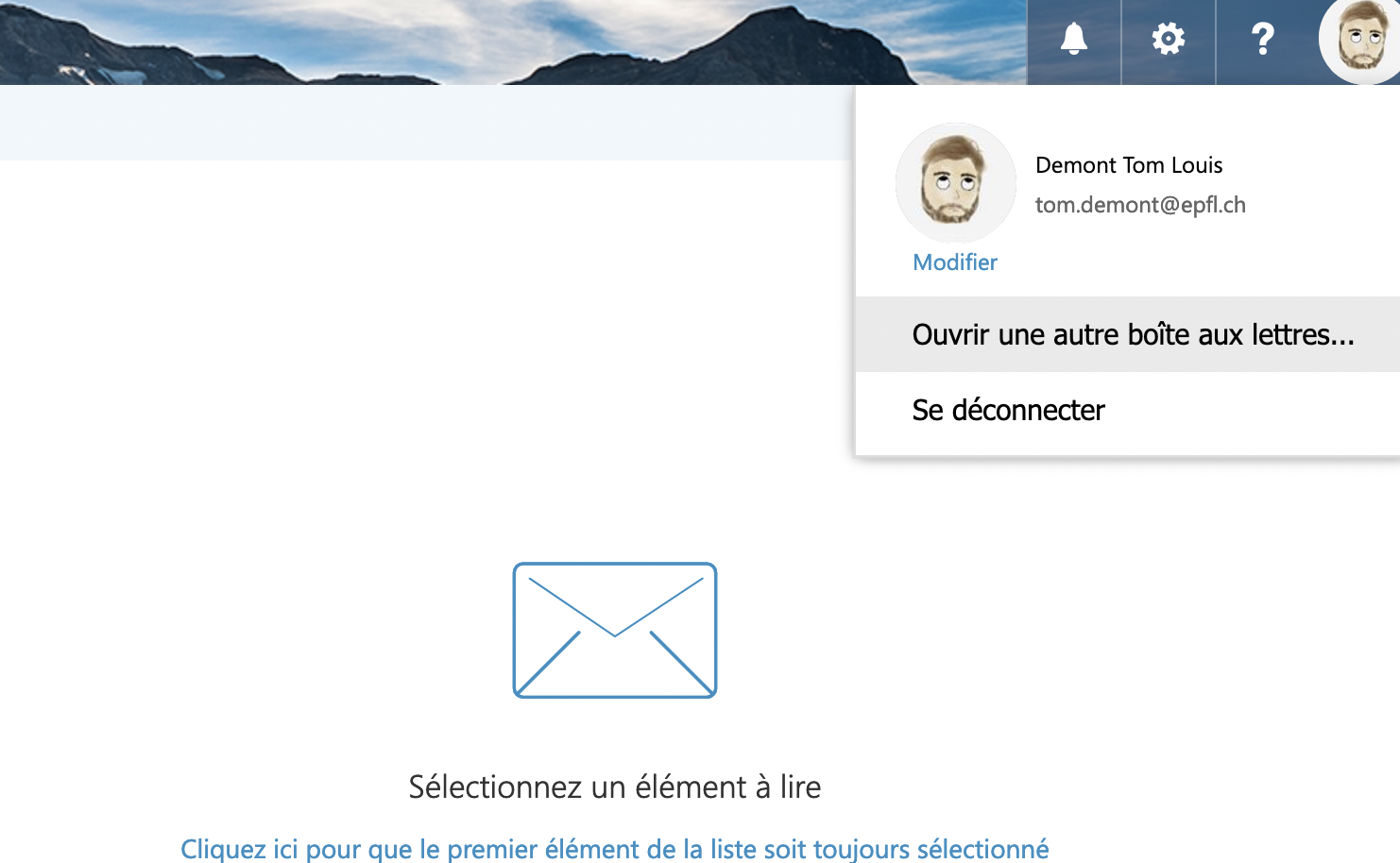Click the Modifier link under the photo
Image resolution: width=1400 pixels, height=863 pixels.
(954, 262)
